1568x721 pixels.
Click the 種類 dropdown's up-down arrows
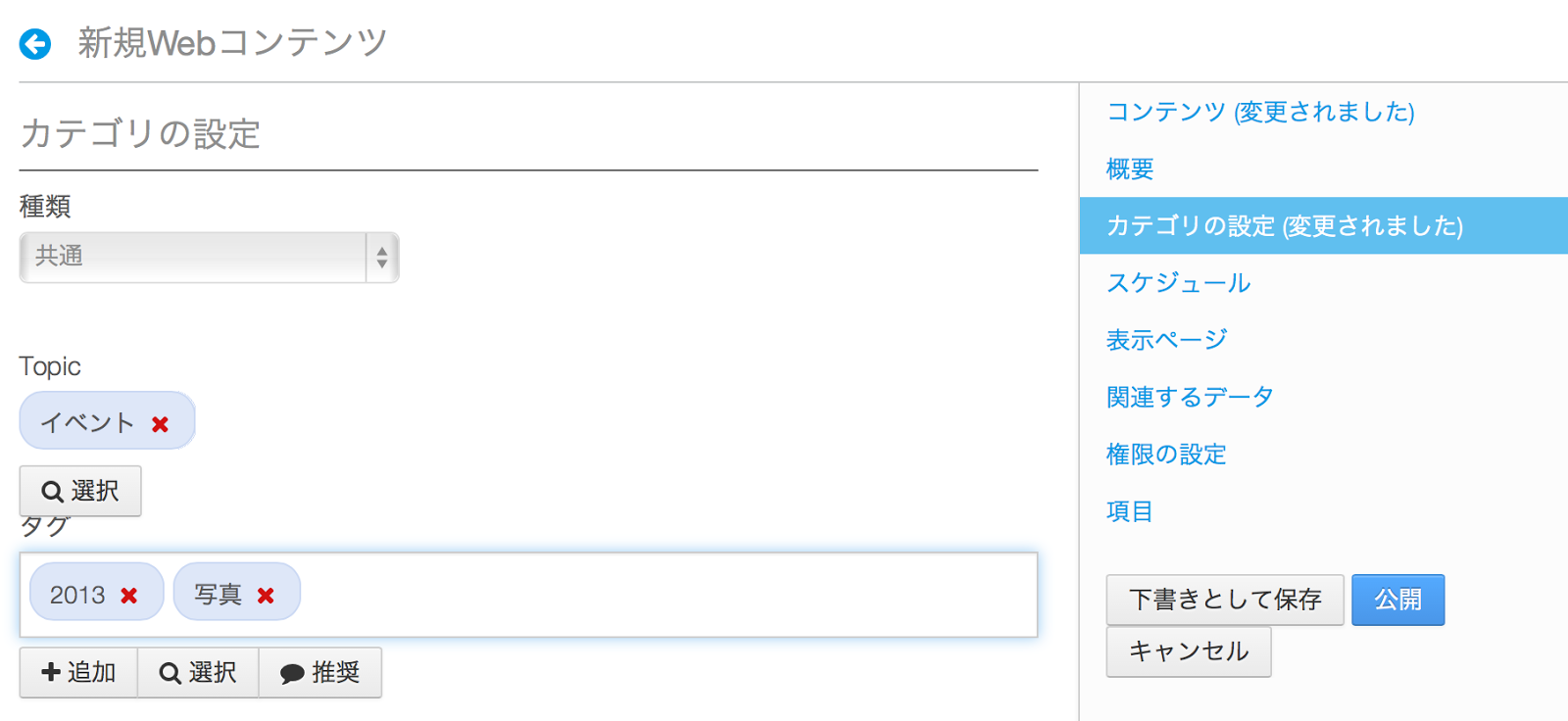point(382,258)
